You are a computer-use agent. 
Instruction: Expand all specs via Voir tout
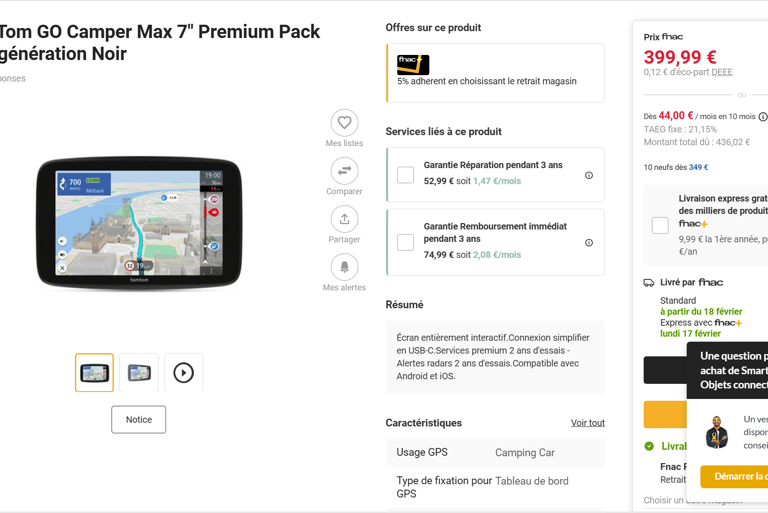coord(588,423)
